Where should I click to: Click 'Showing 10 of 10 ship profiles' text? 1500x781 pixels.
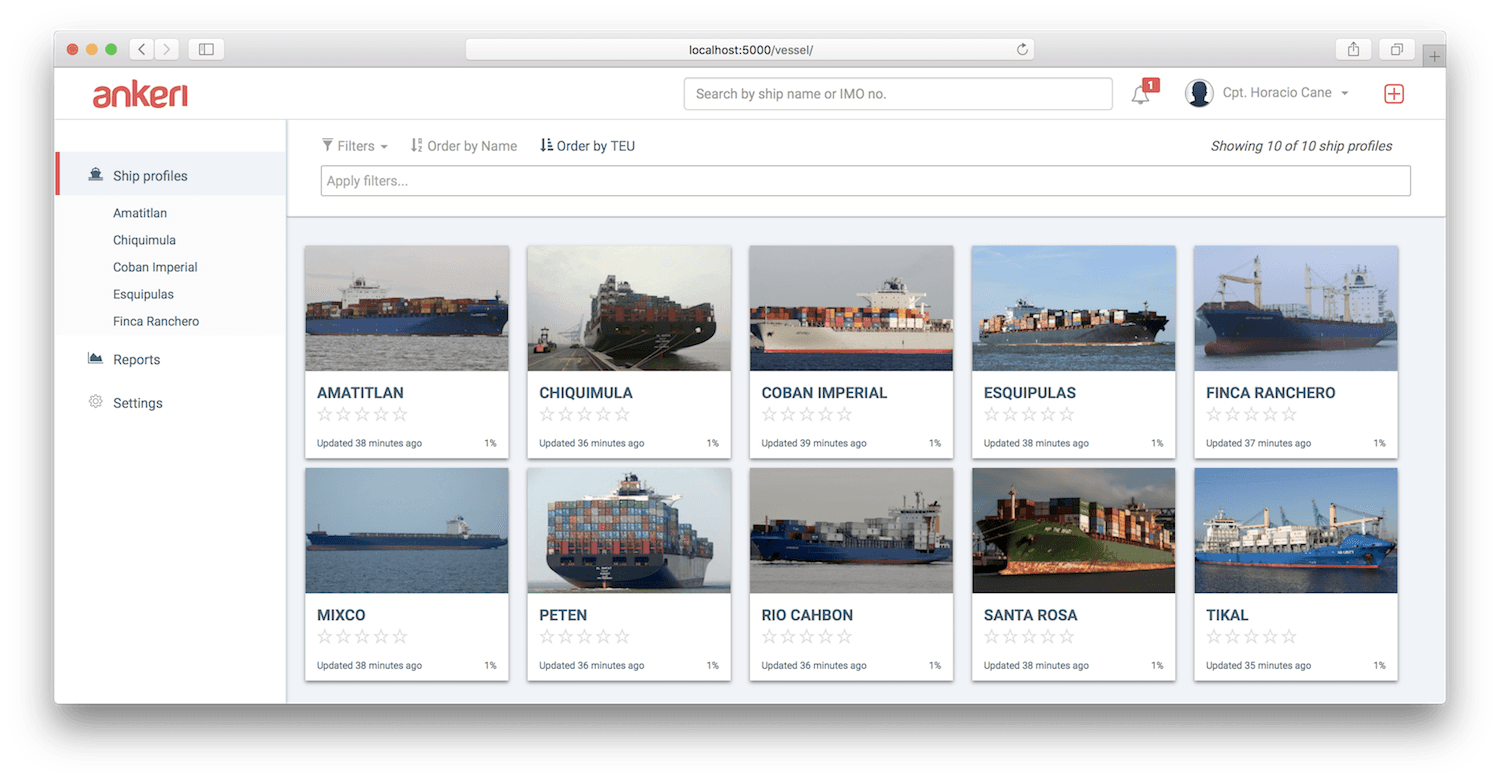point(1301,146)
